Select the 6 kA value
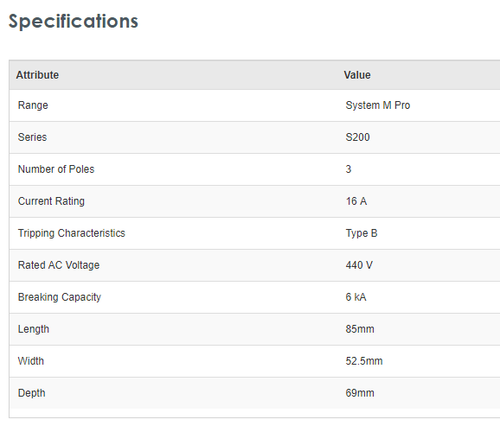Screen dimensions: 500x426 point(356,297)
